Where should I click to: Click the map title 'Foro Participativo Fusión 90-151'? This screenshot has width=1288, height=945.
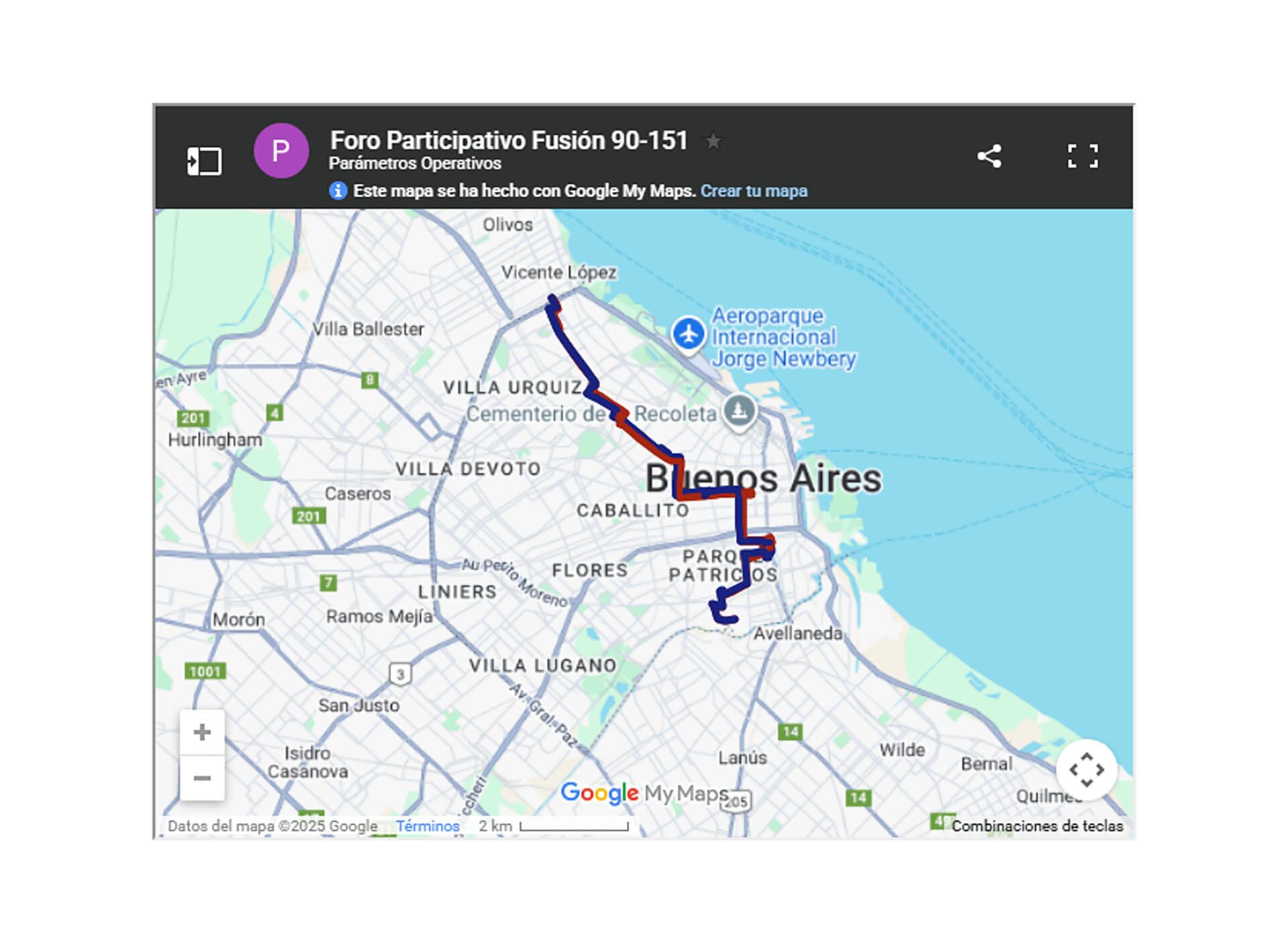pos(508,141)
